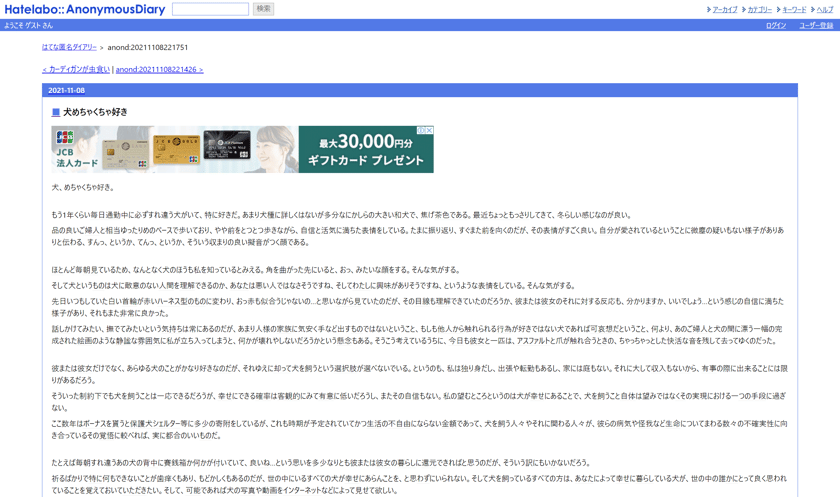Click paragraph starting そして犬というものは
Screen dimensions: 840x497
(314, 285)
